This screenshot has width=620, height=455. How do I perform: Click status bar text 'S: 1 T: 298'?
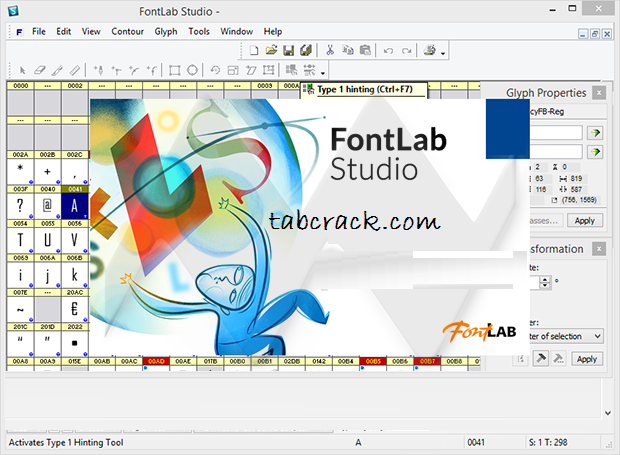[x=548, y=442]
